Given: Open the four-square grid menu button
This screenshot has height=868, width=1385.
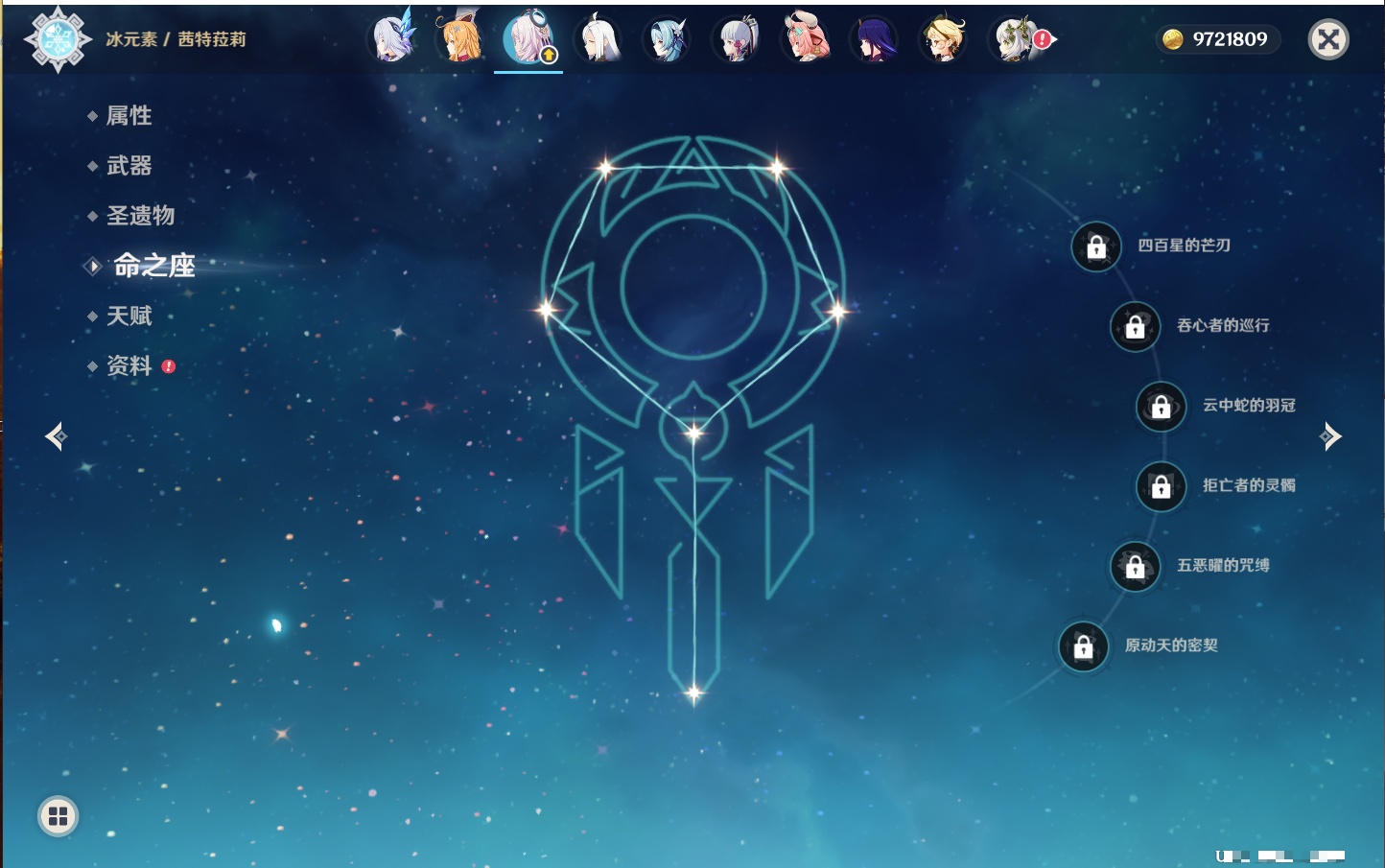Looking at the screenshot, I should pos(58,816).
